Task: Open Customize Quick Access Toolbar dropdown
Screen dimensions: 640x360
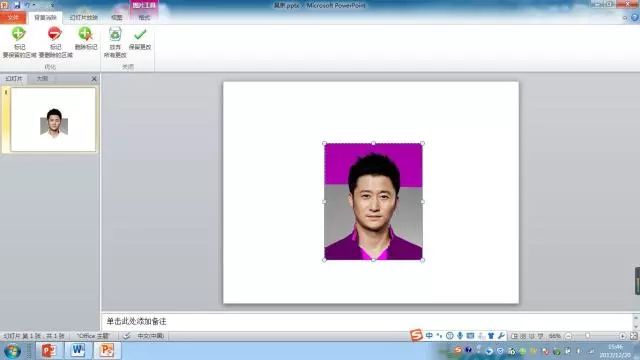Action: [x=53, y=5]
